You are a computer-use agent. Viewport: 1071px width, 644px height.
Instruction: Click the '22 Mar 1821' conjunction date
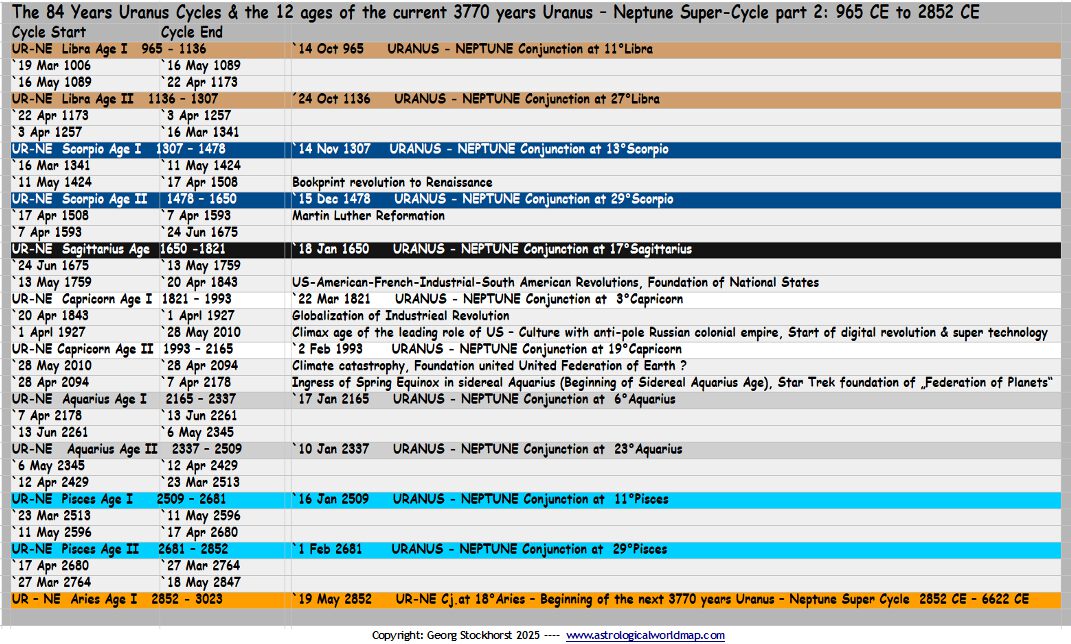pyautogui.click(x=332, y=299)
